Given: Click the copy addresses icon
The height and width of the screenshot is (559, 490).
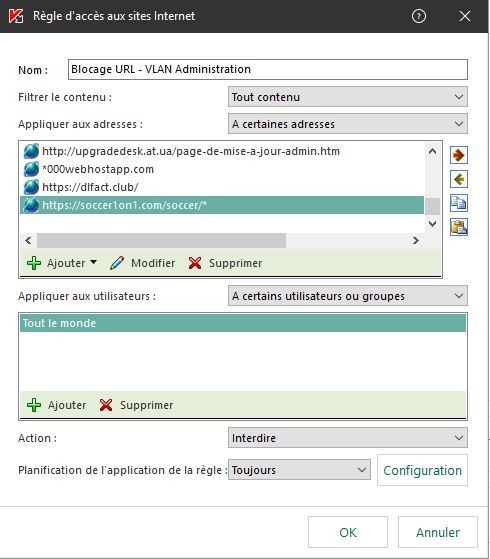Looking at the screenshot, I should coord(459,203).
